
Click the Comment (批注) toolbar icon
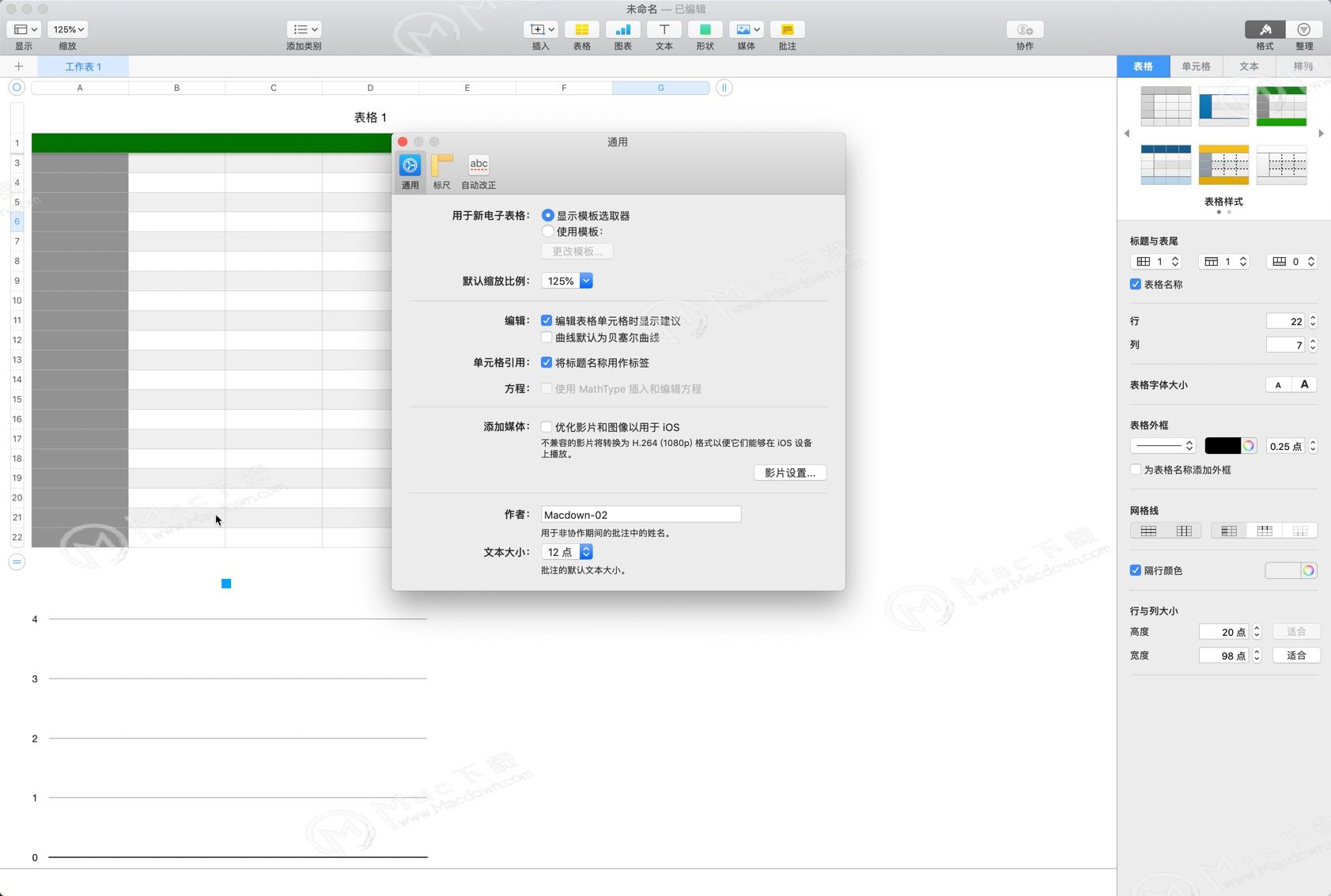[787, 30]
